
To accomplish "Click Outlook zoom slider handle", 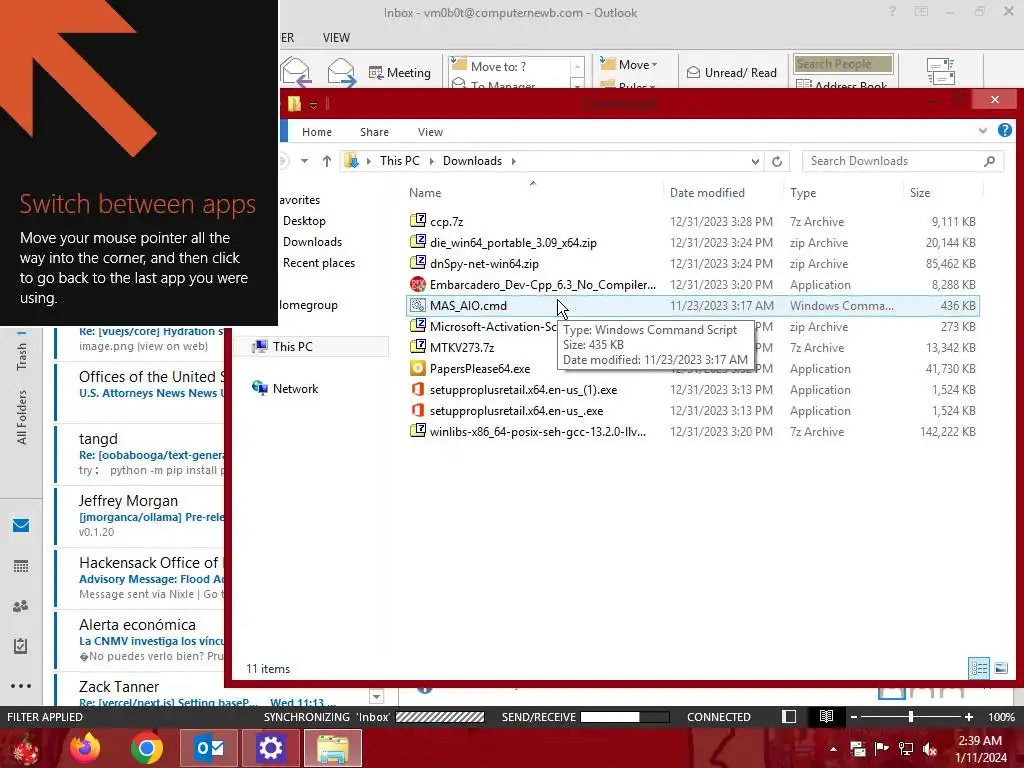I will pyautogui.click(x=910, y=716).
